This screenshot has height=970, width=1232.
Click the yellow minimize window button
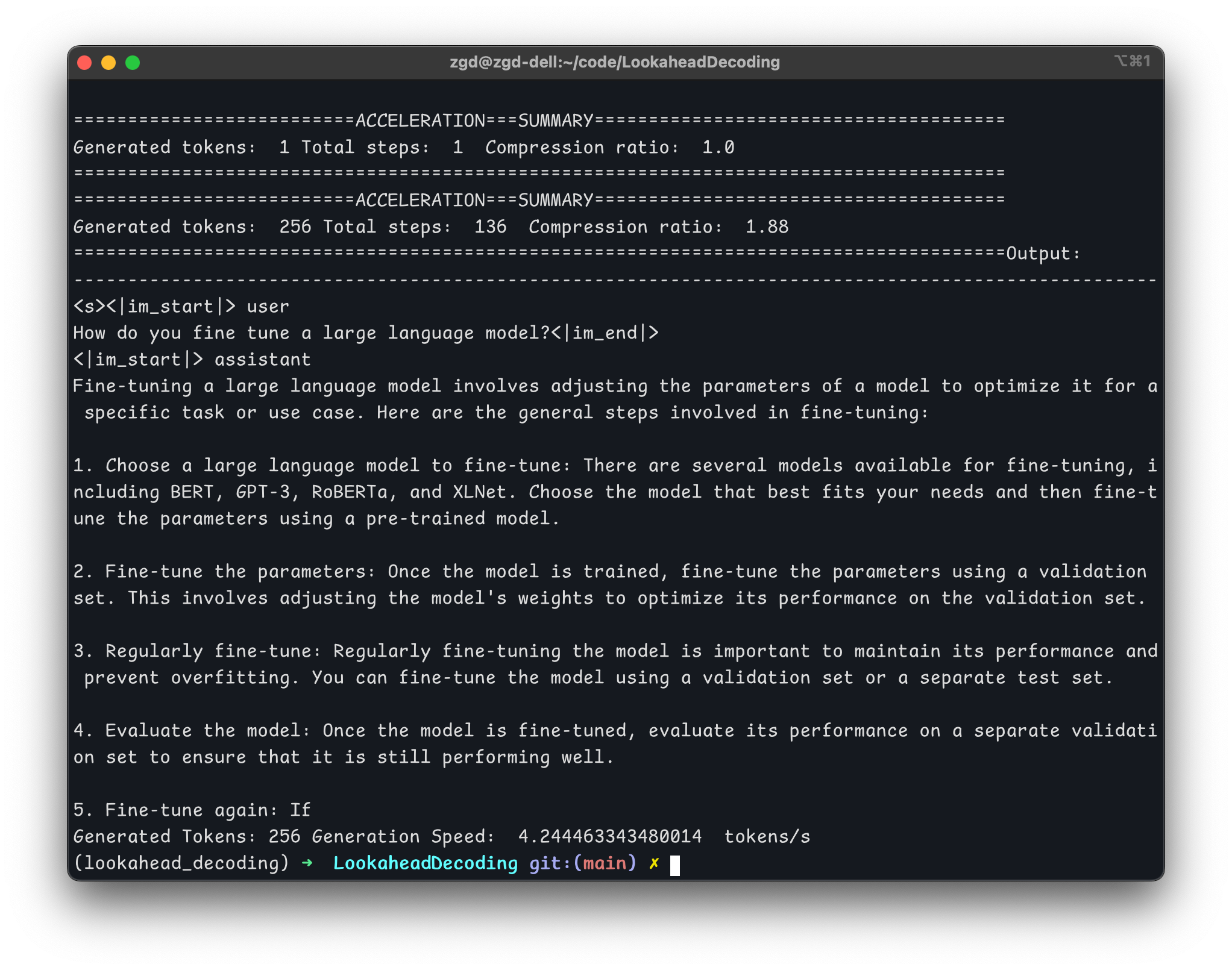tap(108, 63)
